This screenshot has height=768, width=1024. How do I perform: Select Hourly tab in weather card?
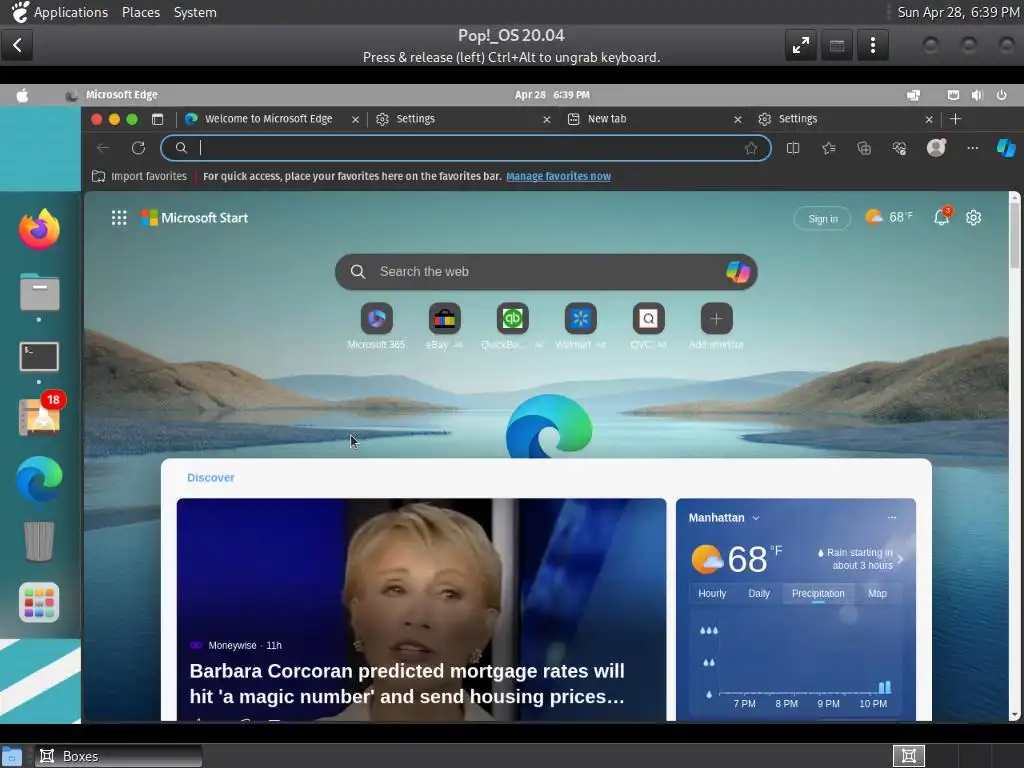coord(712,594)
